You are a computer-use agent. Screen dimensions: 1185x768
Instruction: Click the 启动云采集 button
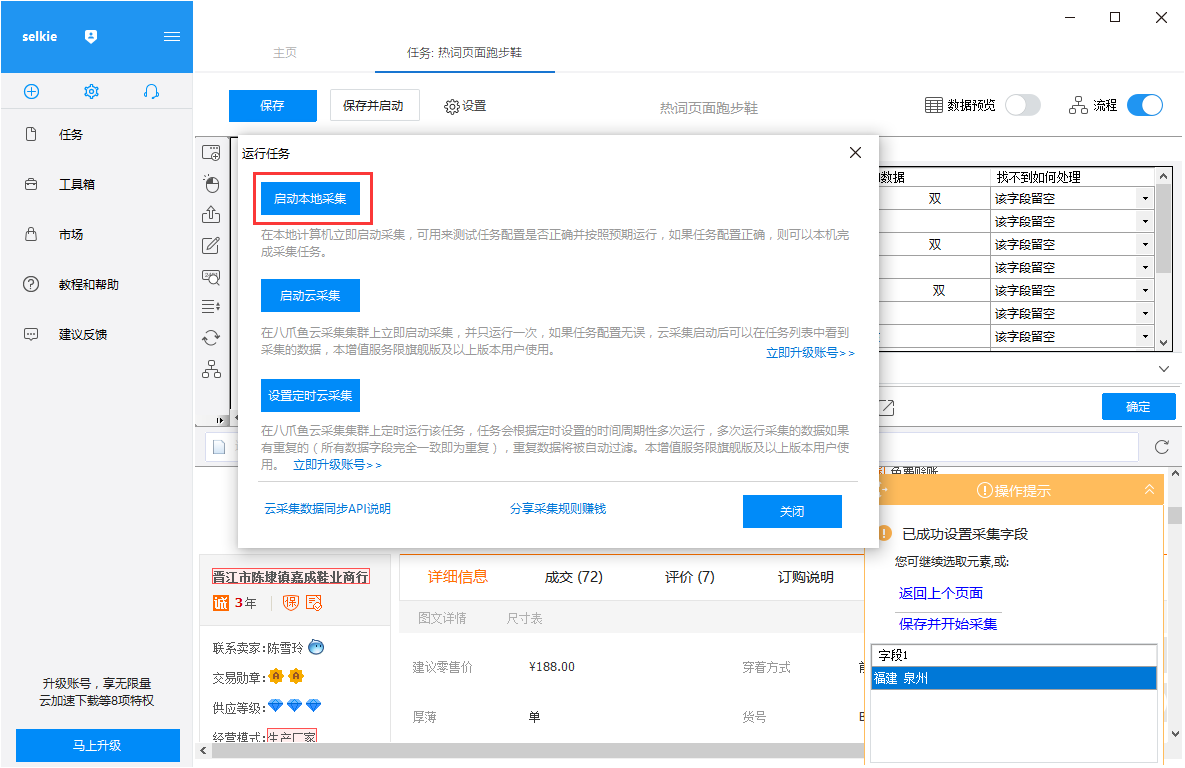310,296
